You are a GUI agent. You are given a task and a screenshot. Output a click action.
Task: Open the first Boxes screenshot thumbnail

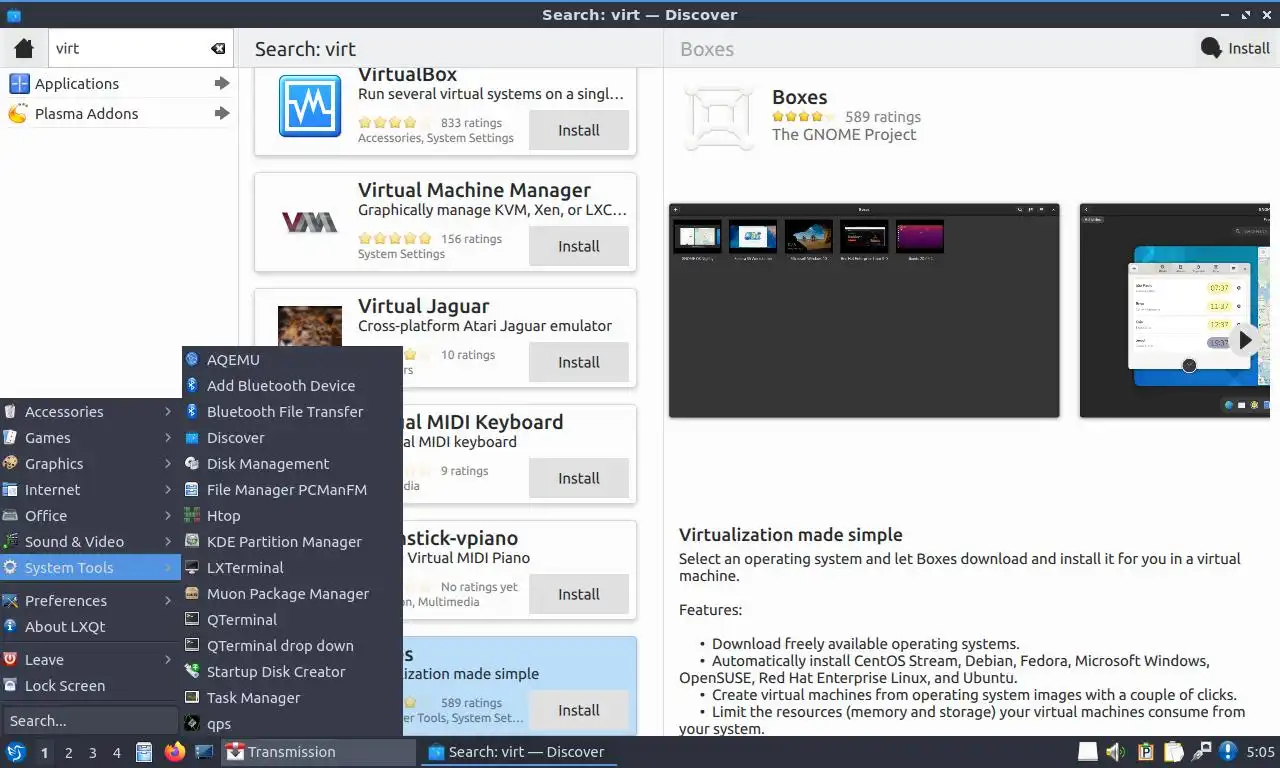point(864,310)
